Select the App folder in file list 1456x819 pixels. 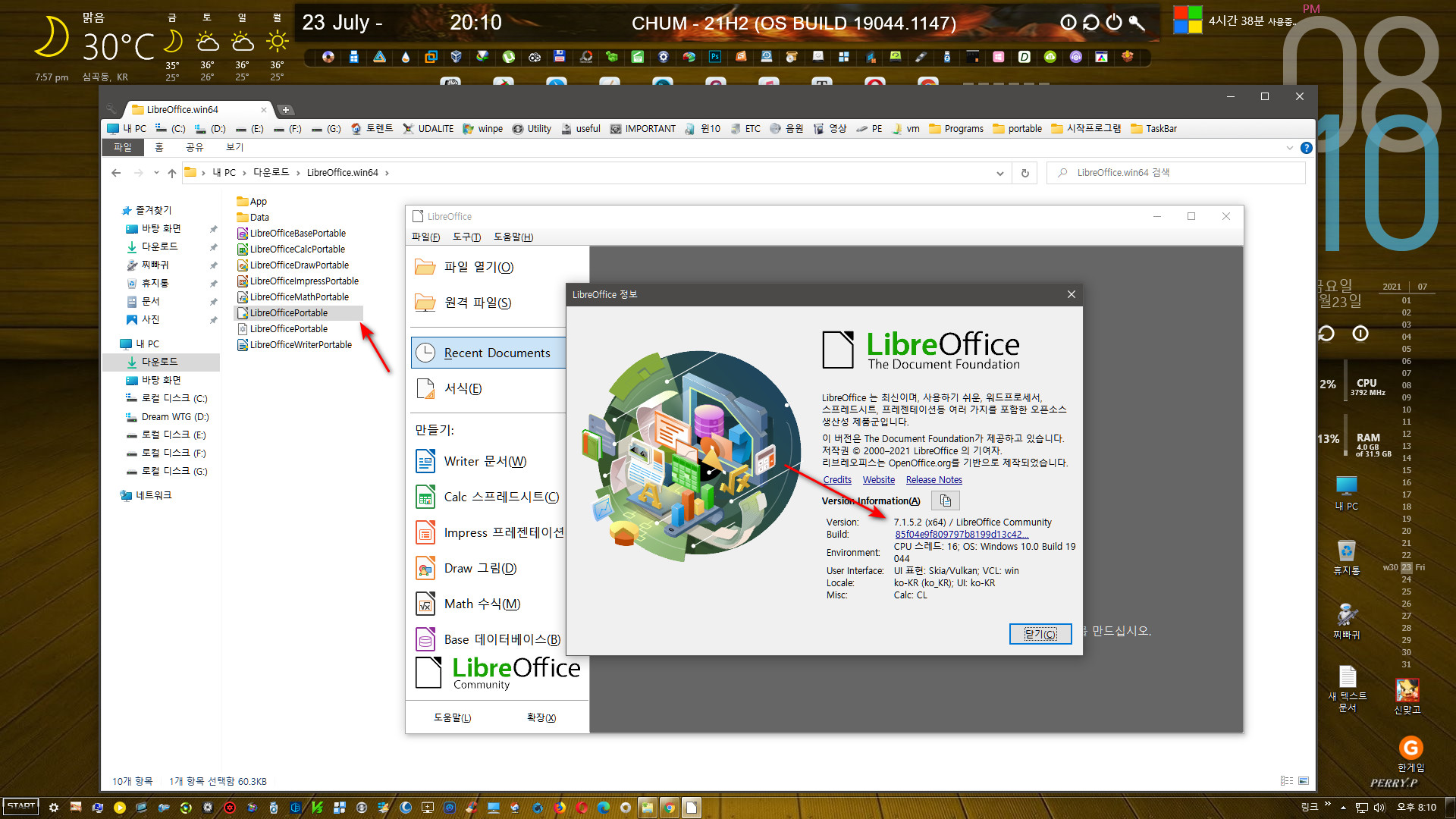point(251,201)
